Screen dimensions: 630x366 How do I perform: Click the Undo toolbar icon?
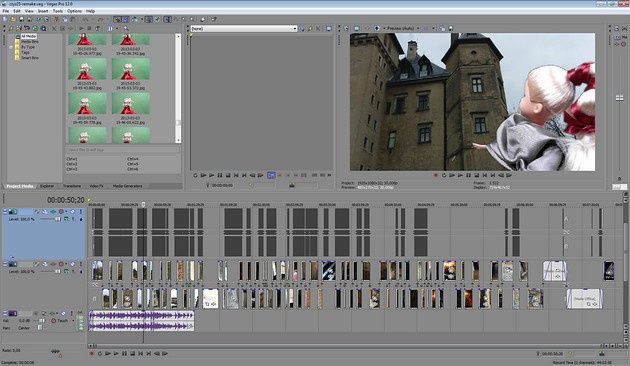85,19
